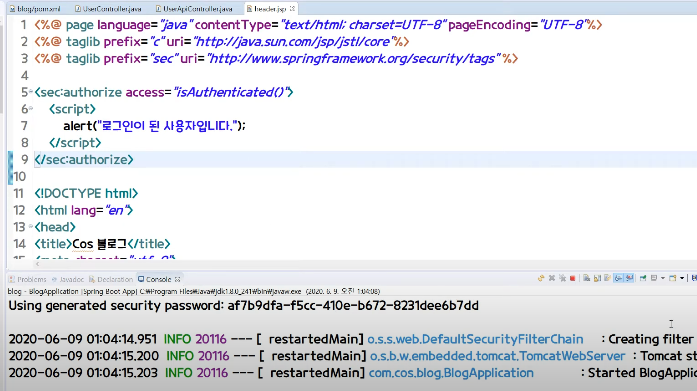Collapse sec:authorize block at line 5
This screenshot has width=697, height=391.
[31, 91]
